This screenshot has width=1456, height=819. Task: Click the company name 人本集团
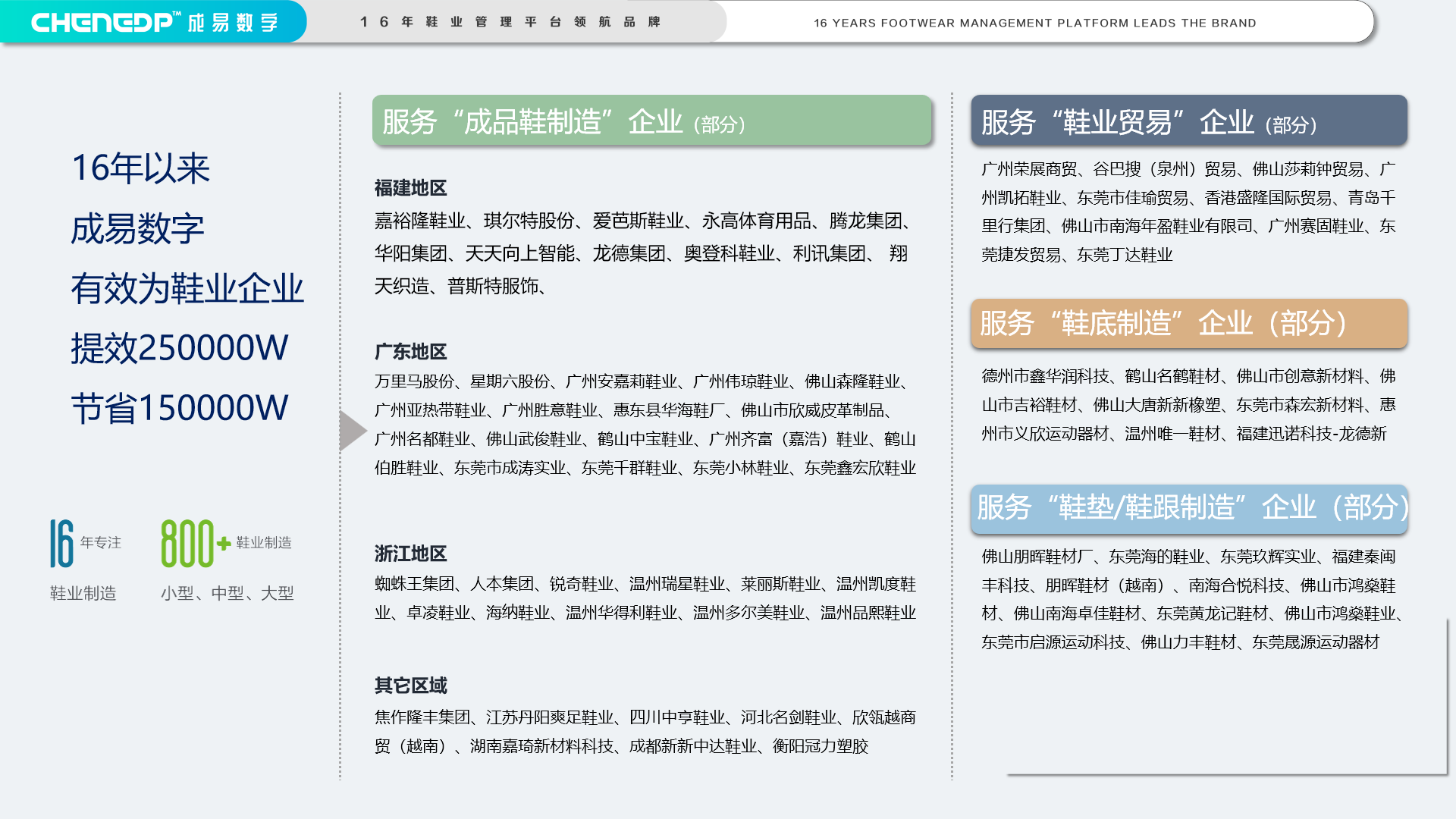point(502,584)
